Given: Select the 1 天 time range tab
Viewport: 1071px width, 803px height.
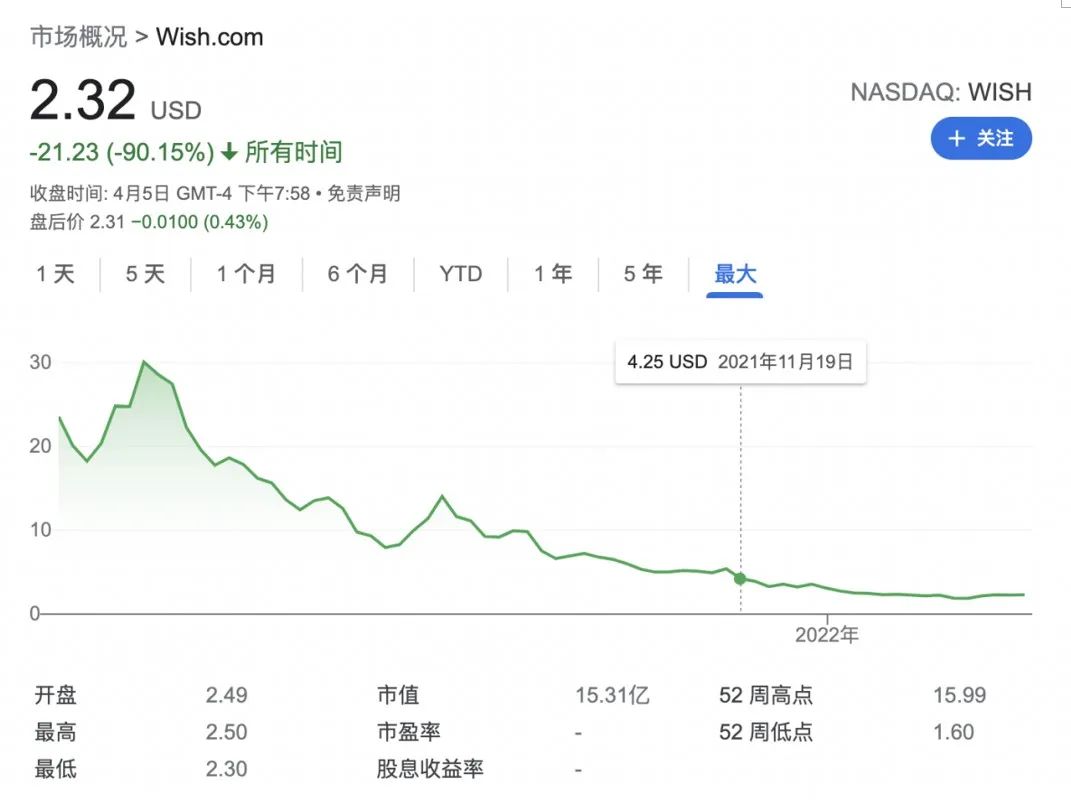Looking at the screenshot, I should tap(56, 274).
